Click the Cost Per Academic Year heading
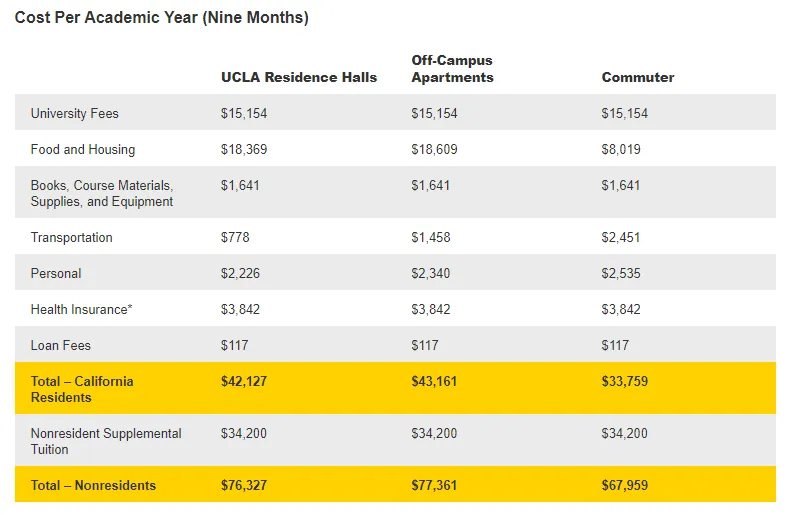This screenshot has width=789, height=515. pyautogui.click(x=161, y=18)
